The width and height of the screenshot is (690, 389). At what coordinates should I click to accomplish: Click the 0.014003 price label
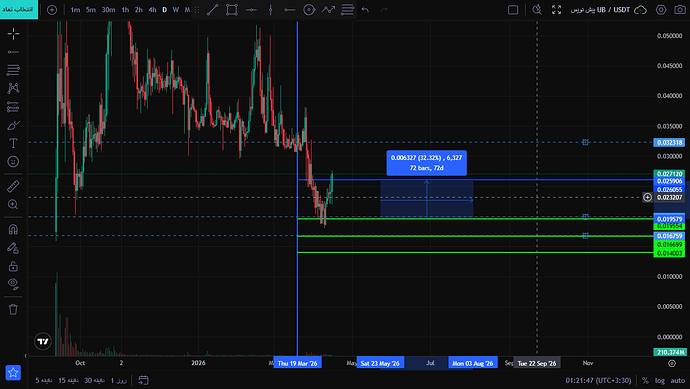point(669,253)
